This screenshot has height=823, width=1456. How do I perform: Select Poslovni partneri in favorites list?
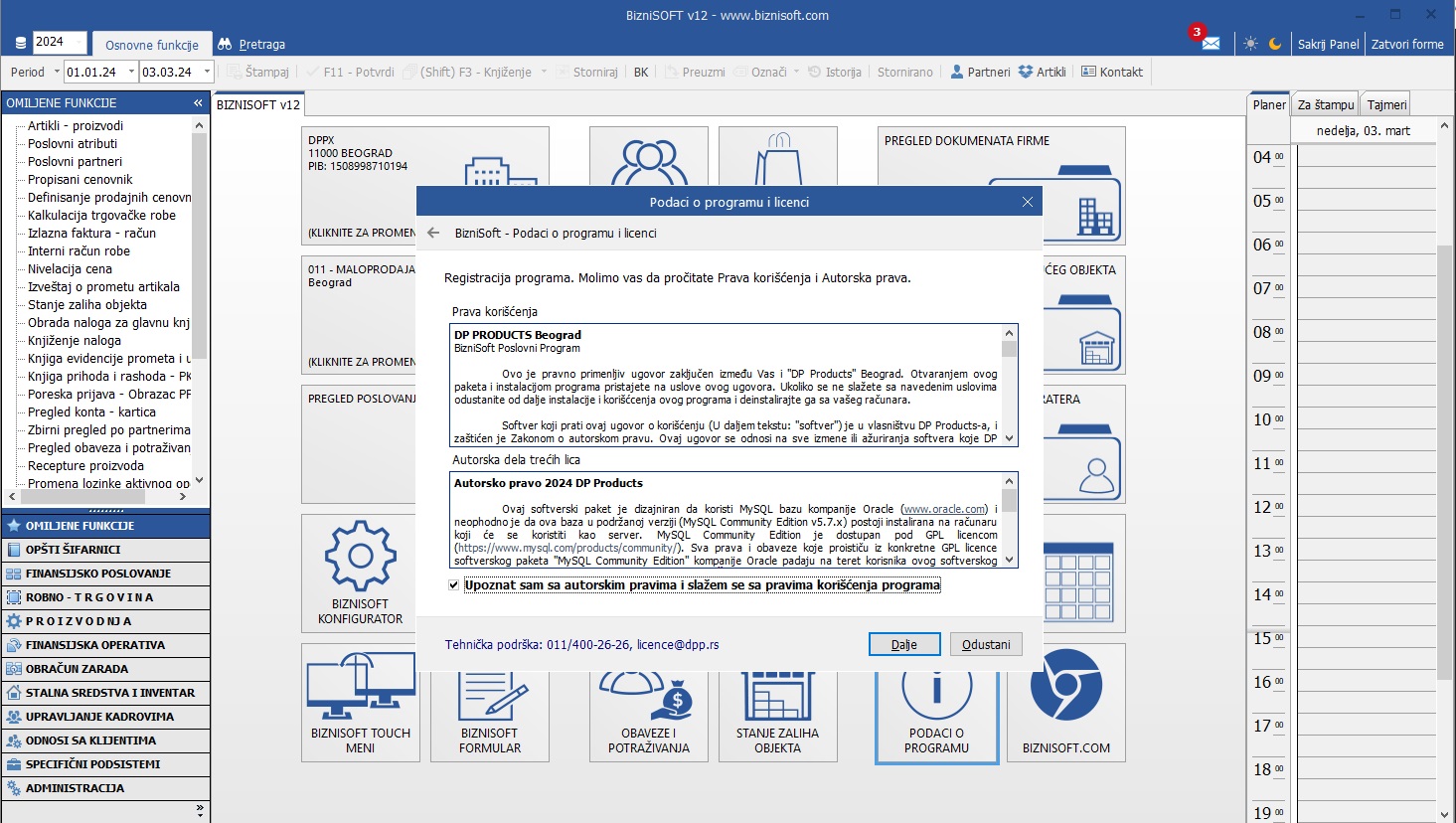point(75,162)
